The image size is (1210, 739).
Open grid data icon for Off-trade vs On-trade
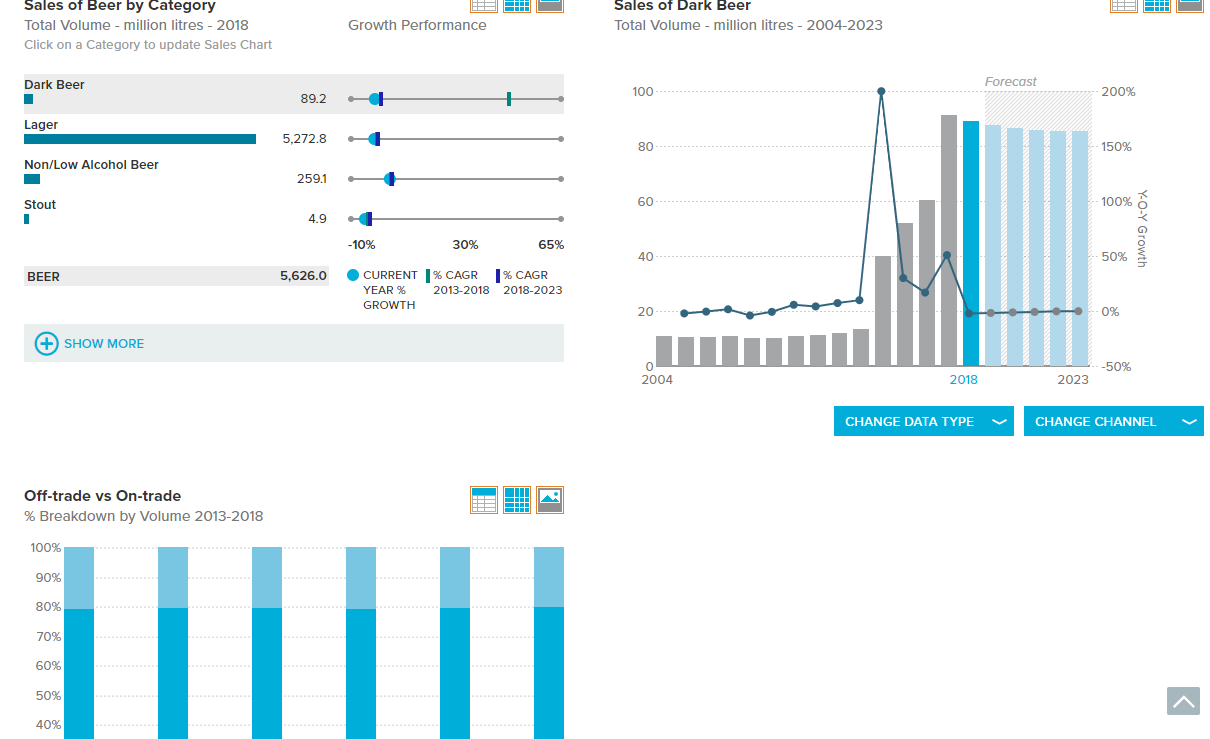coord(517,500)
